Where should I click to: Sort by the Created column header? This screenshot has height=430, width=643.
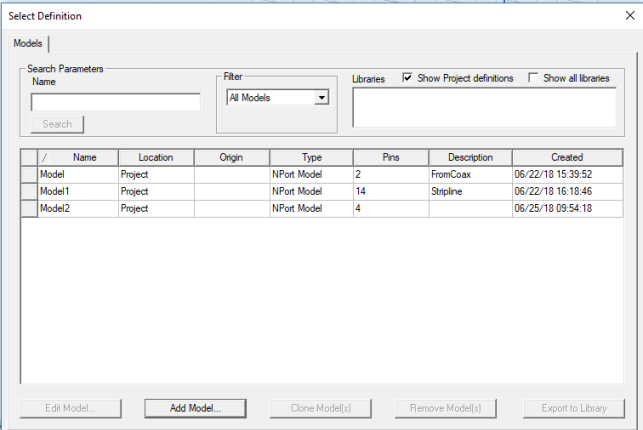[x=567, y=158]
